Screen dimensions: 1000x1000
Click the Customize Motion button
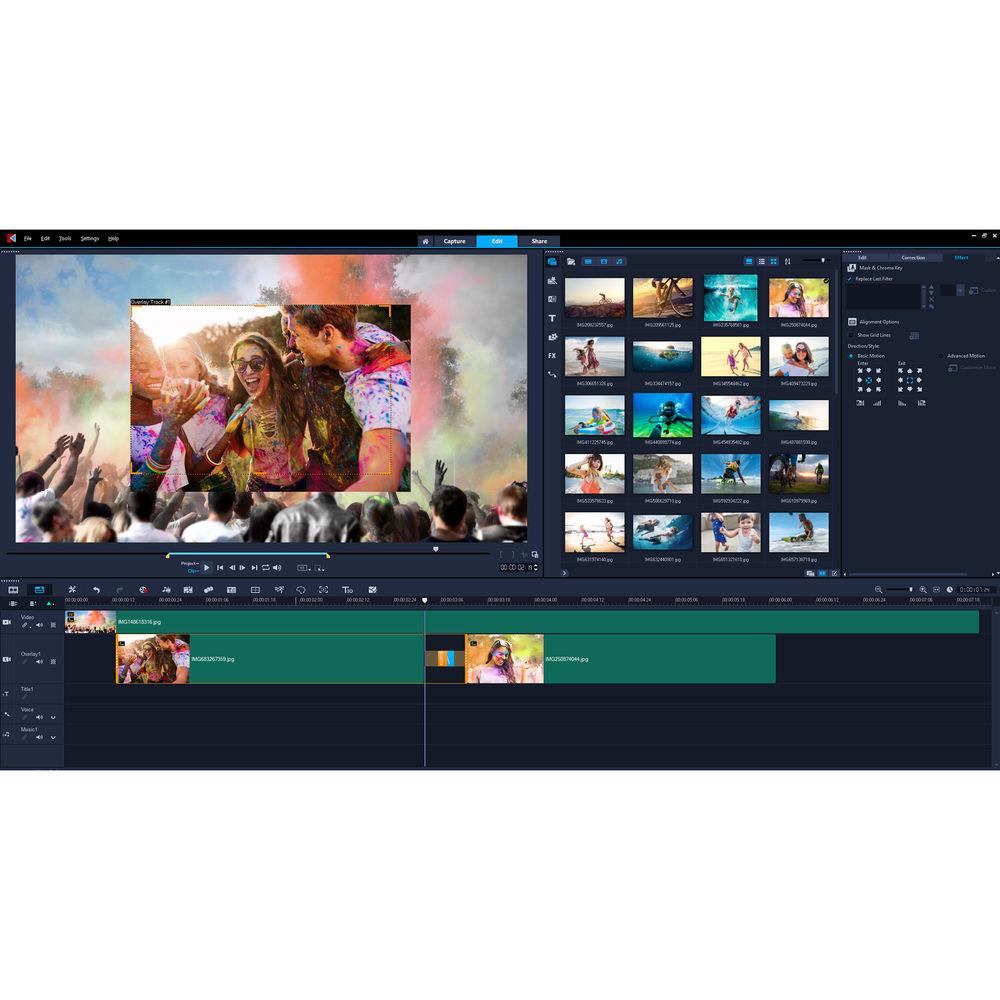click(952, 369)
